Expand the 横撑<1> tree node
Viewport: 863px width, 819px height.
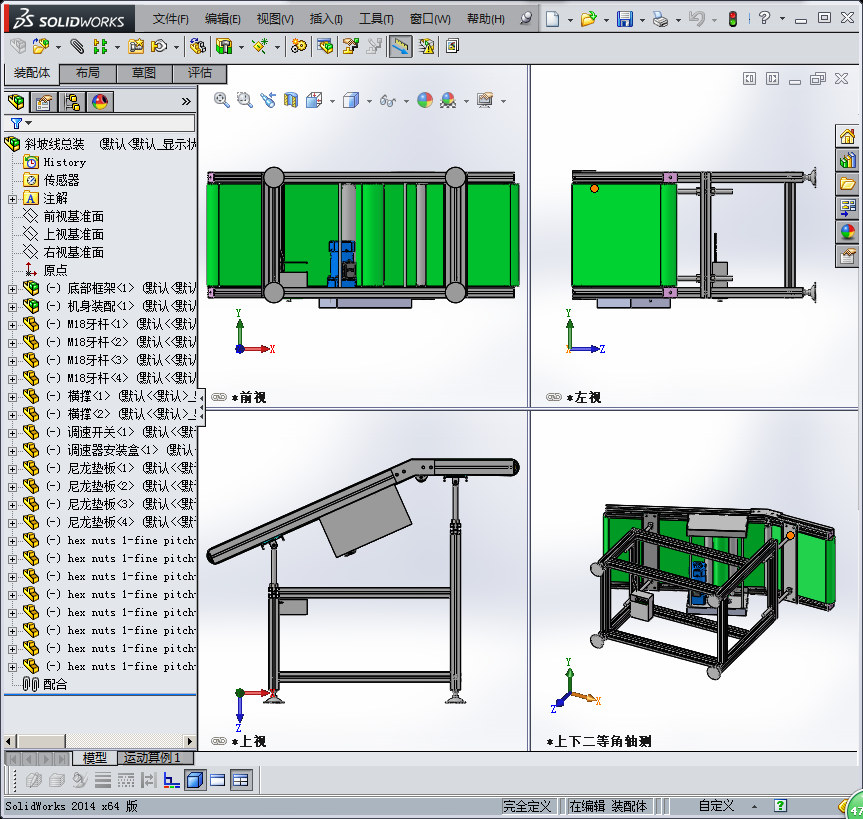pos(12,397)
